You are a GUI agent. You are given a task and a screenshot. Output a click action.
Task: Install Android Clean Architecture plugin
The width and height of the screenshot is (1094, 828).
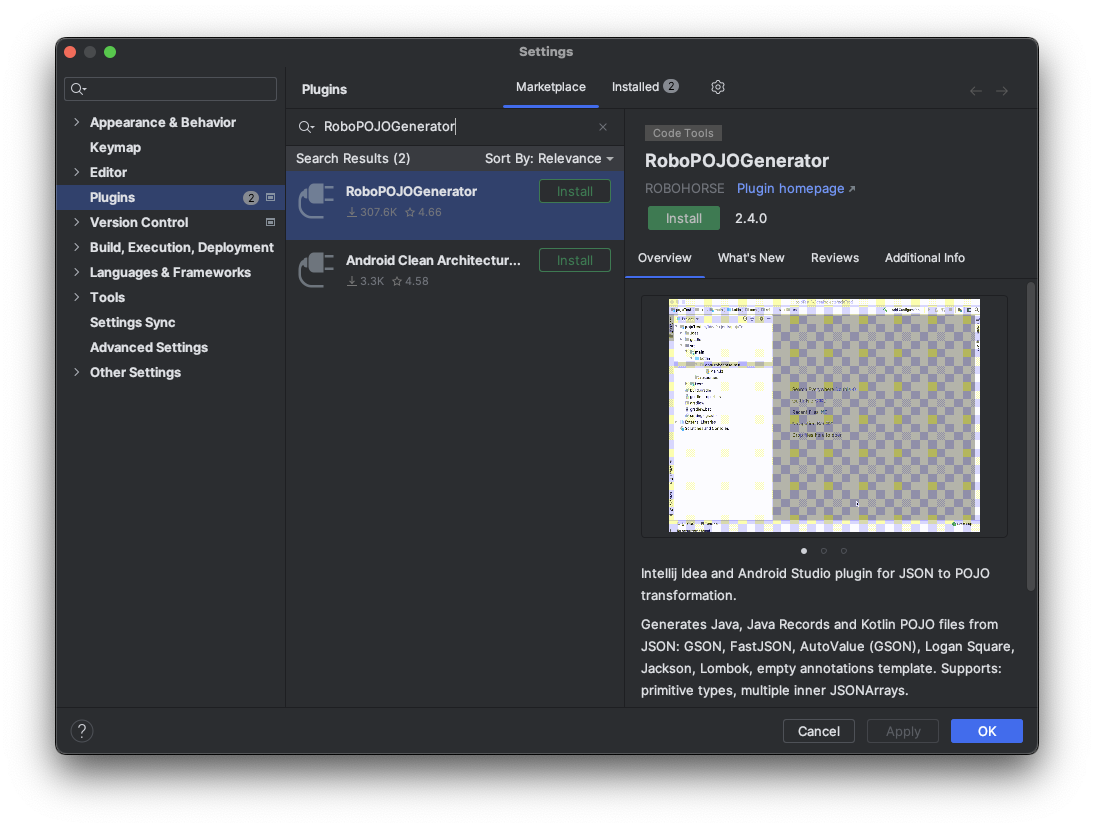[575, 261]
